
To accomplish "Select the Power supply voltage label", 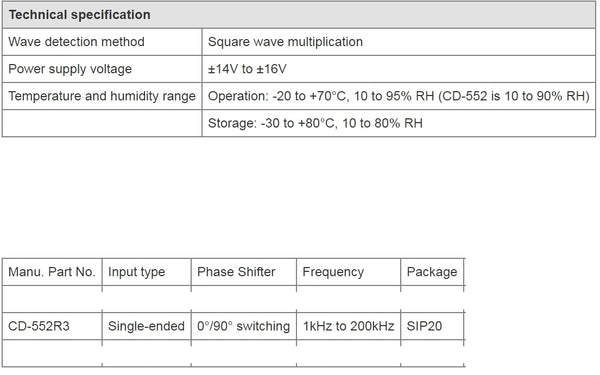I will (x=70, y=69).
